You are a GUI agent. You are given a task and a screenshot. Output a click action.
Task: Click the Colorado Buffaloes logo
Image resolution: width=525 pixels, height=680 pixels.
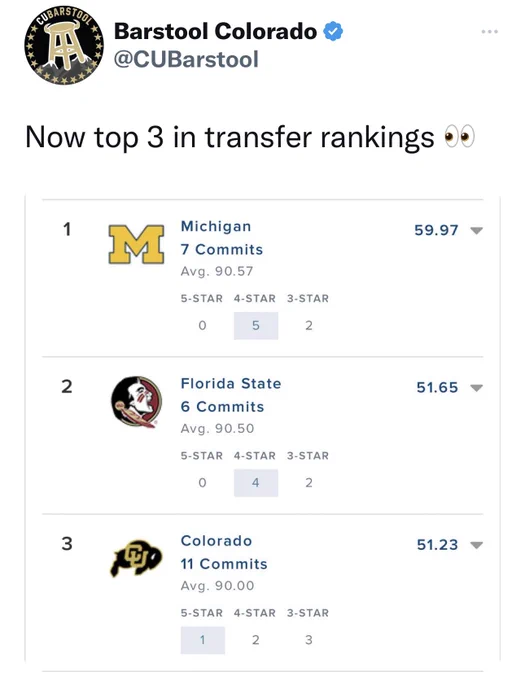(137, 558)
